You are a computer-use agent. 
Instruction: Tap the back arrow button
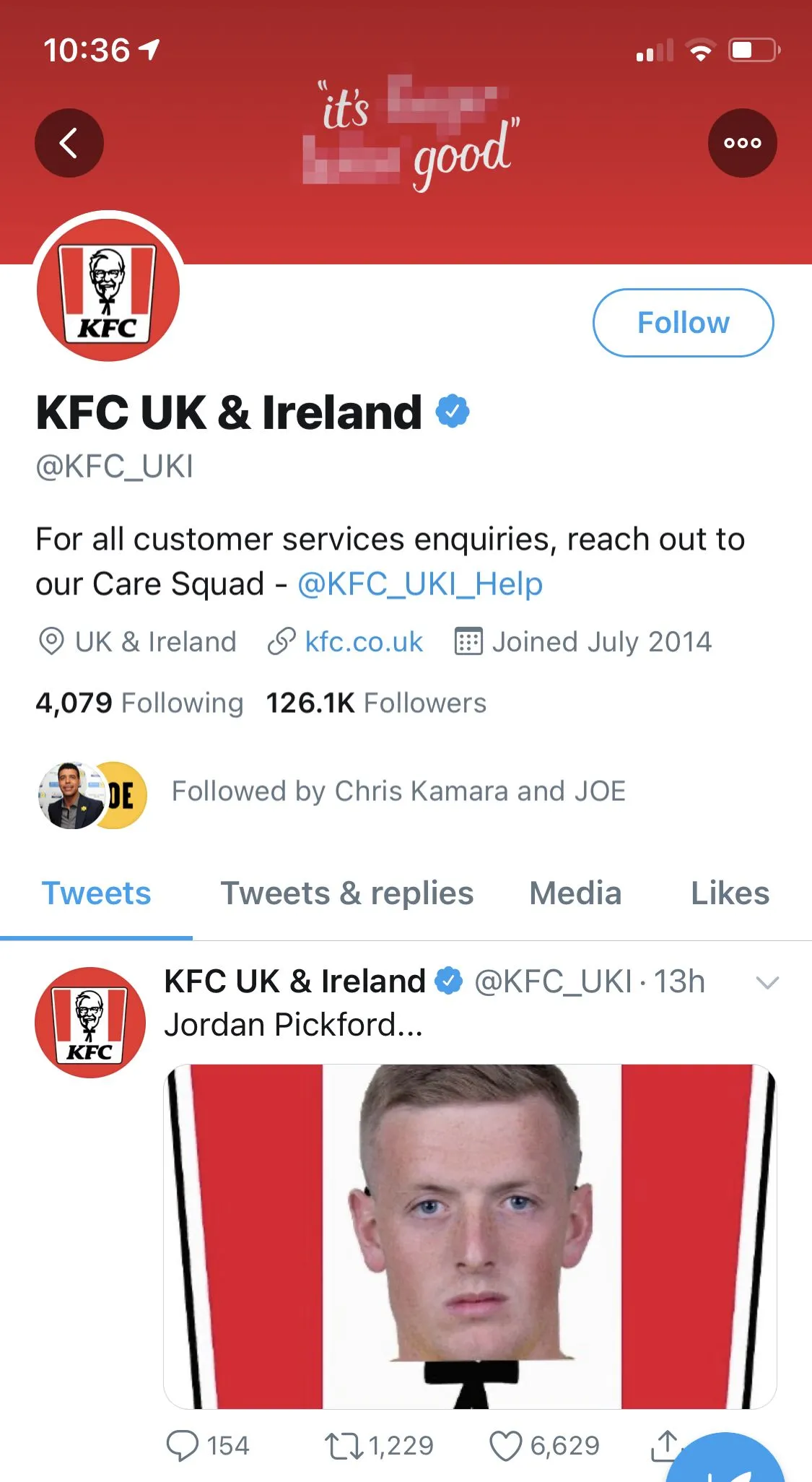pyautogui.click(x=69, y=143)
